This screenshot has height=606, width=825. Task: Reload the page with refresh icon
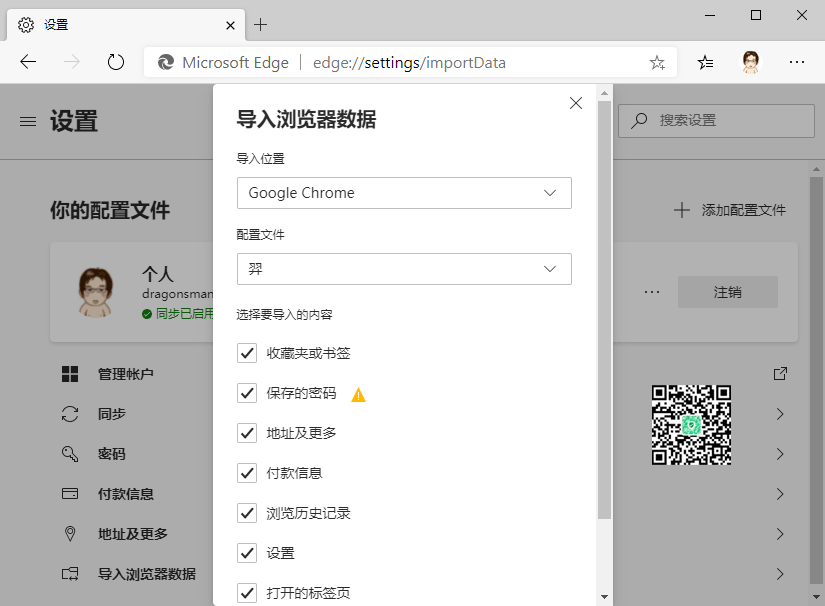click(x=115, y=62)
